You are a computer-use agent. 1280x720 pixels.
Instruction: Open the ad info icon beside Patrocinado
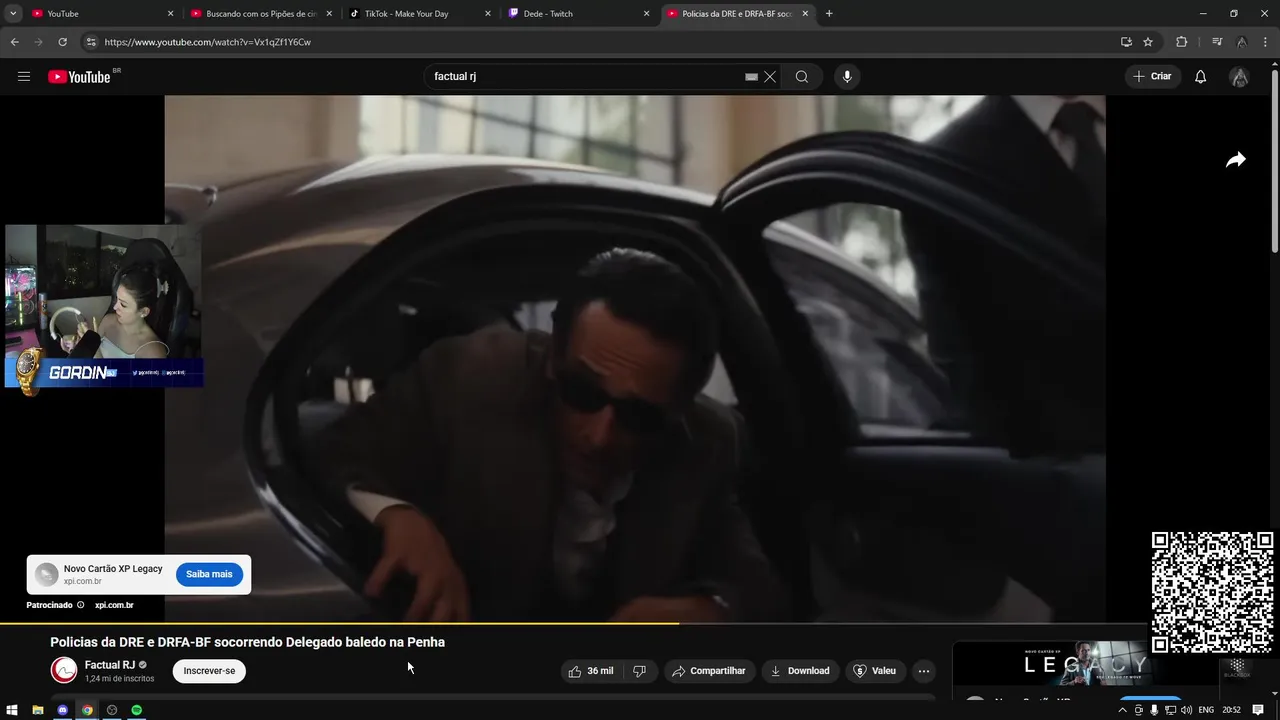click(81, 605)
